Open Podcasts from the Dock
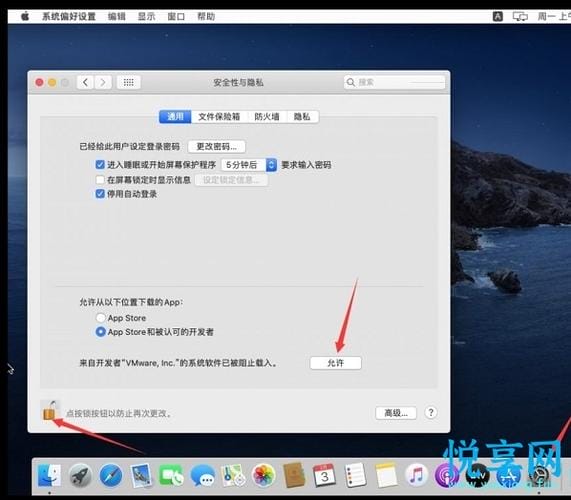The width and height of the screenshot is (571, 500). 447,475
